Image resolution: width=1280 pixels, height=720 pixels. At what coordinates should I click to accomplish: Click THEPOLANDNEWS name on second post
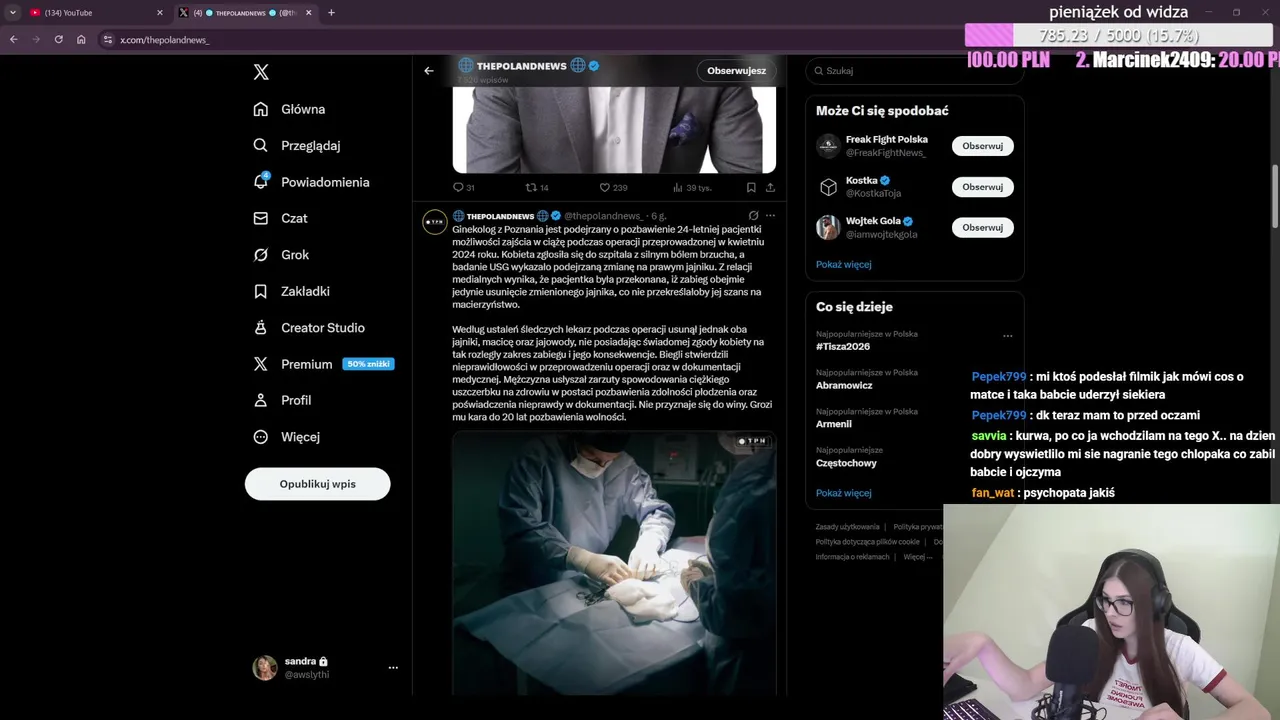click(500, 216)
